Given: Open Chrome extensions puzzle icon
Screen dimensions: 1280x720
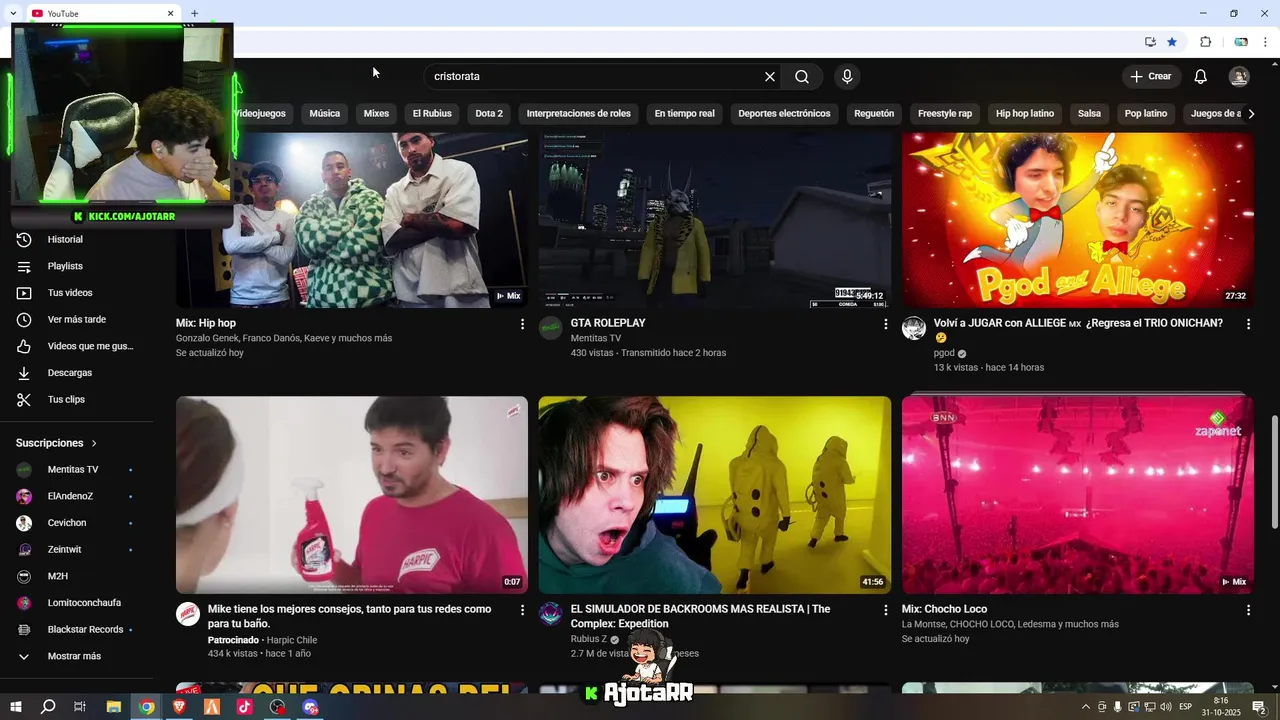Looking at the screenshot, I should 1205,42.
